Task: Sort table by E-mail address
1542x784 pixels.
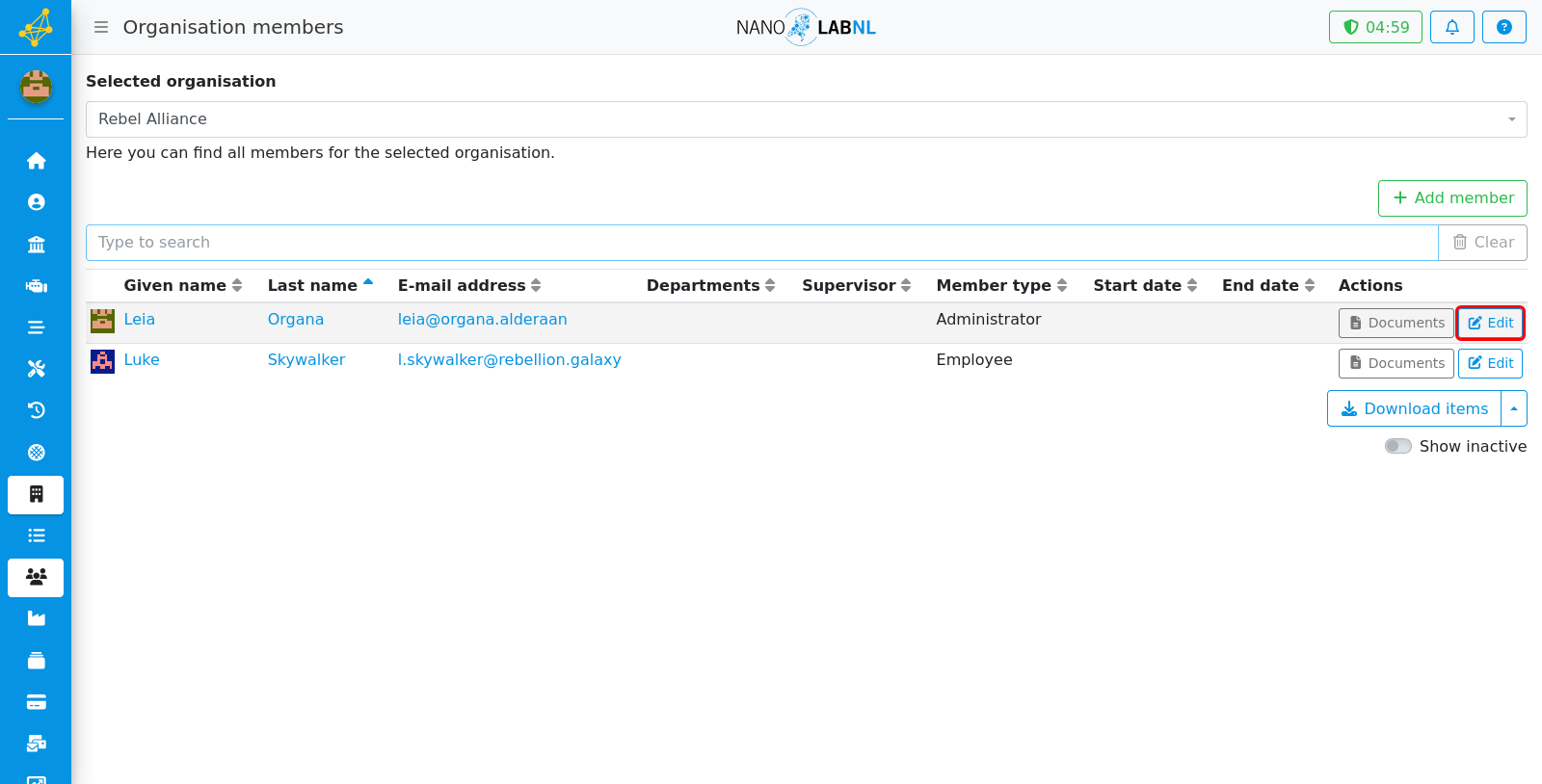Action: (x=469, y=285)
